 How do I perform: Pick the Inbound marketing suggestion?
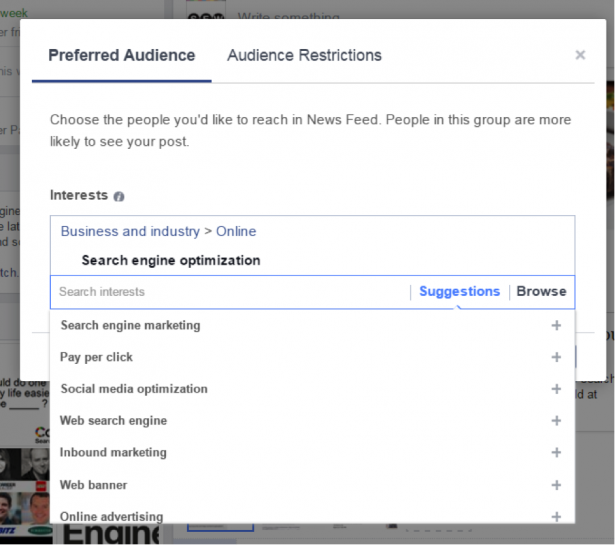113,453
